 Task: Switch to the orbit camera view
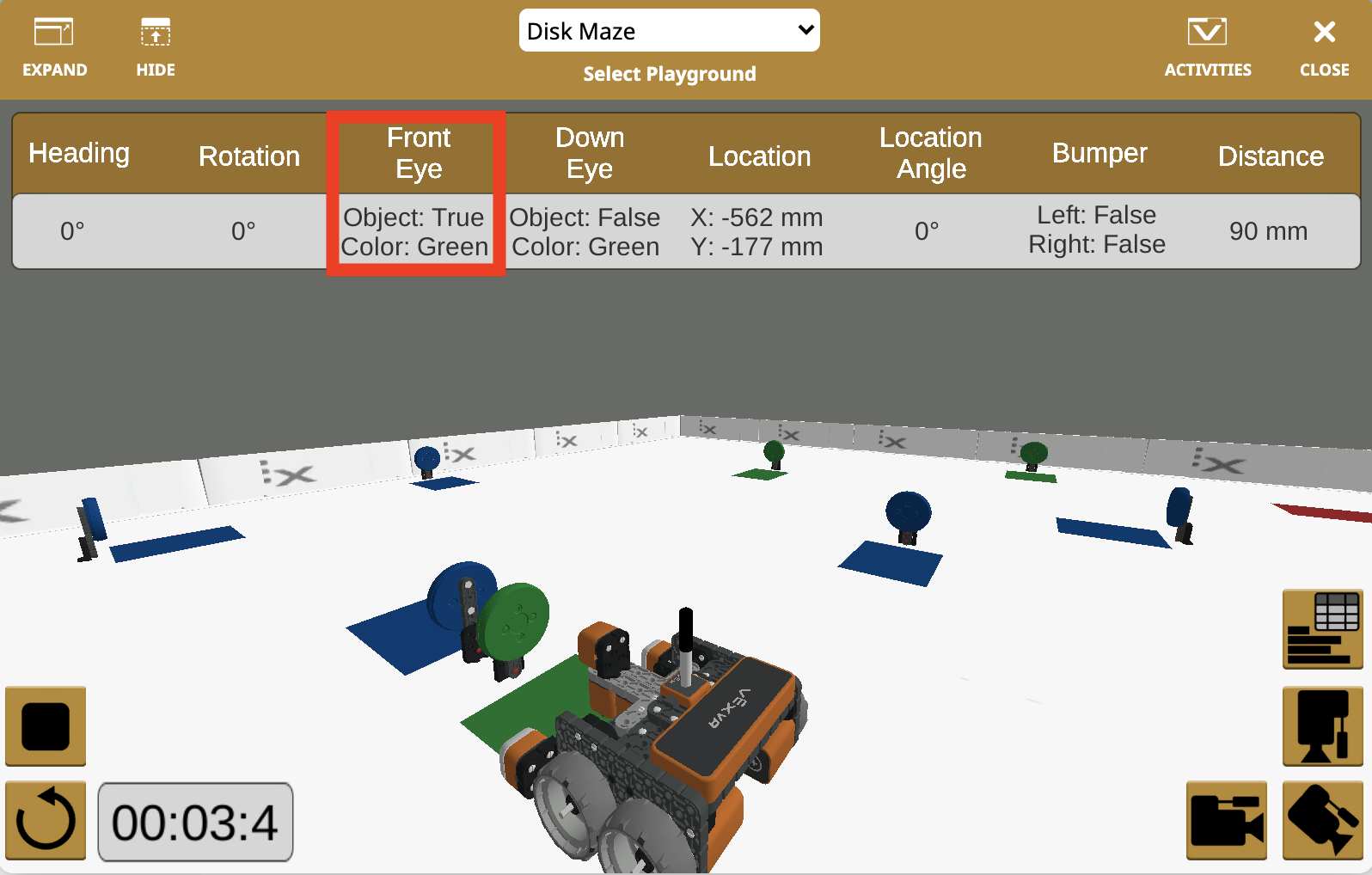point(1322,821)
